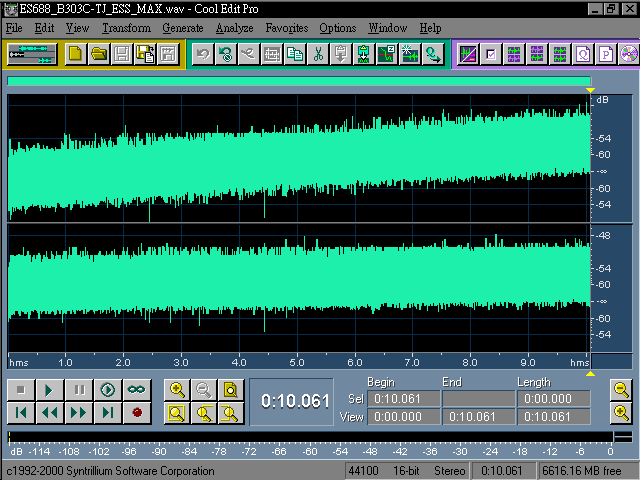Click the Mix Paste icon
Viewport: 640px width, 480px height.
(364, 54)
